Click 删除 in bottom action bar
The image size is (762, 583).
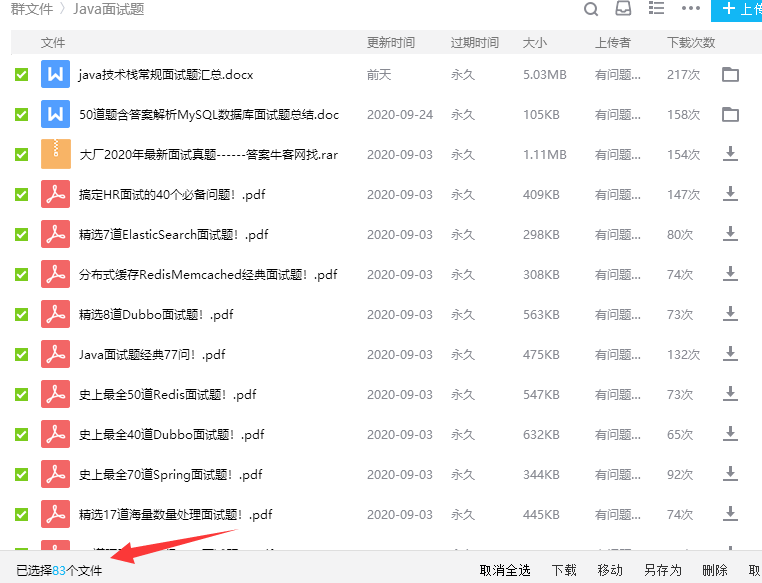click(715, 570)
